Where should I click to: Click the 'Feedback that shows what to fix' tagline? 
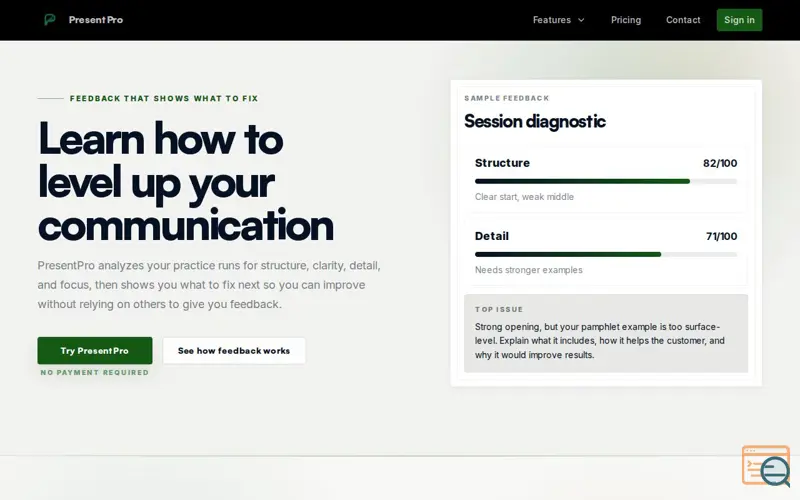click(164, 98)
